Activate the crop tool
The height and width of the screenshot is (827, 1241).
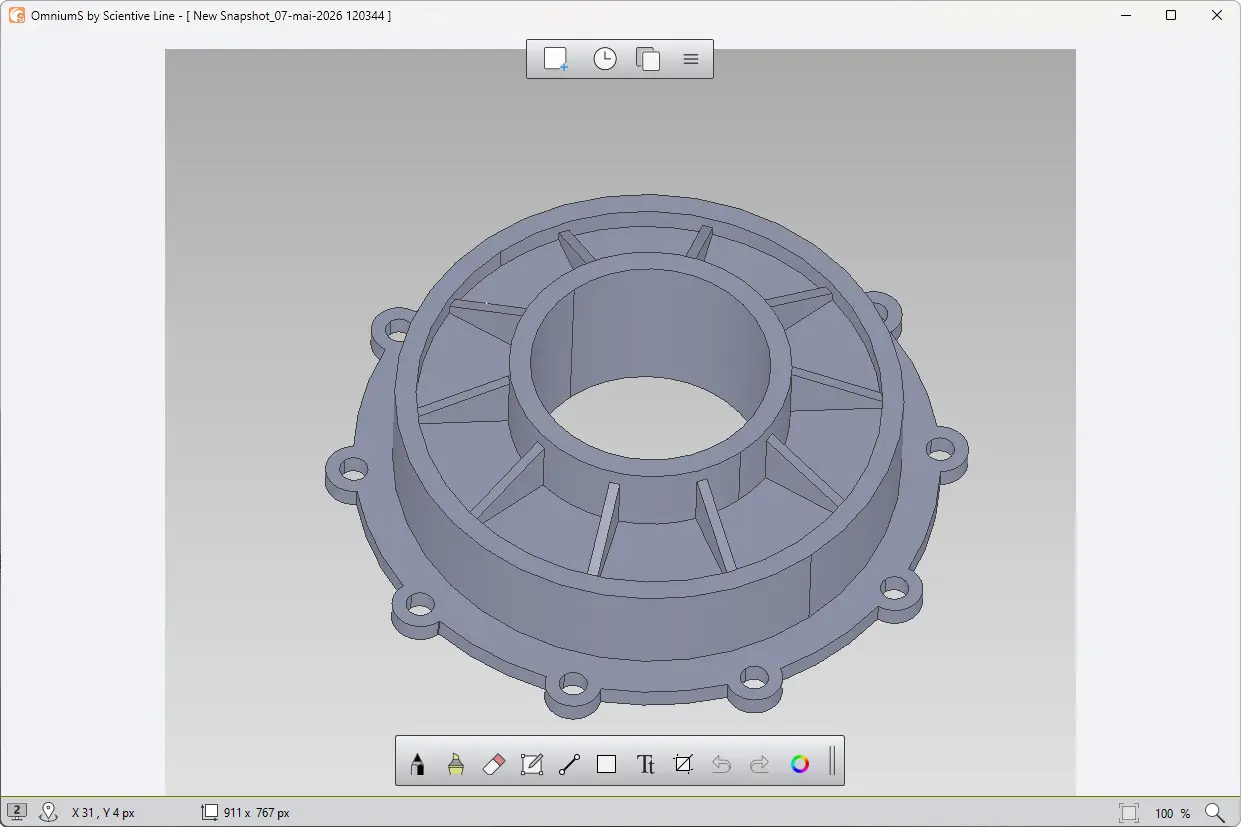click(683, 764)
